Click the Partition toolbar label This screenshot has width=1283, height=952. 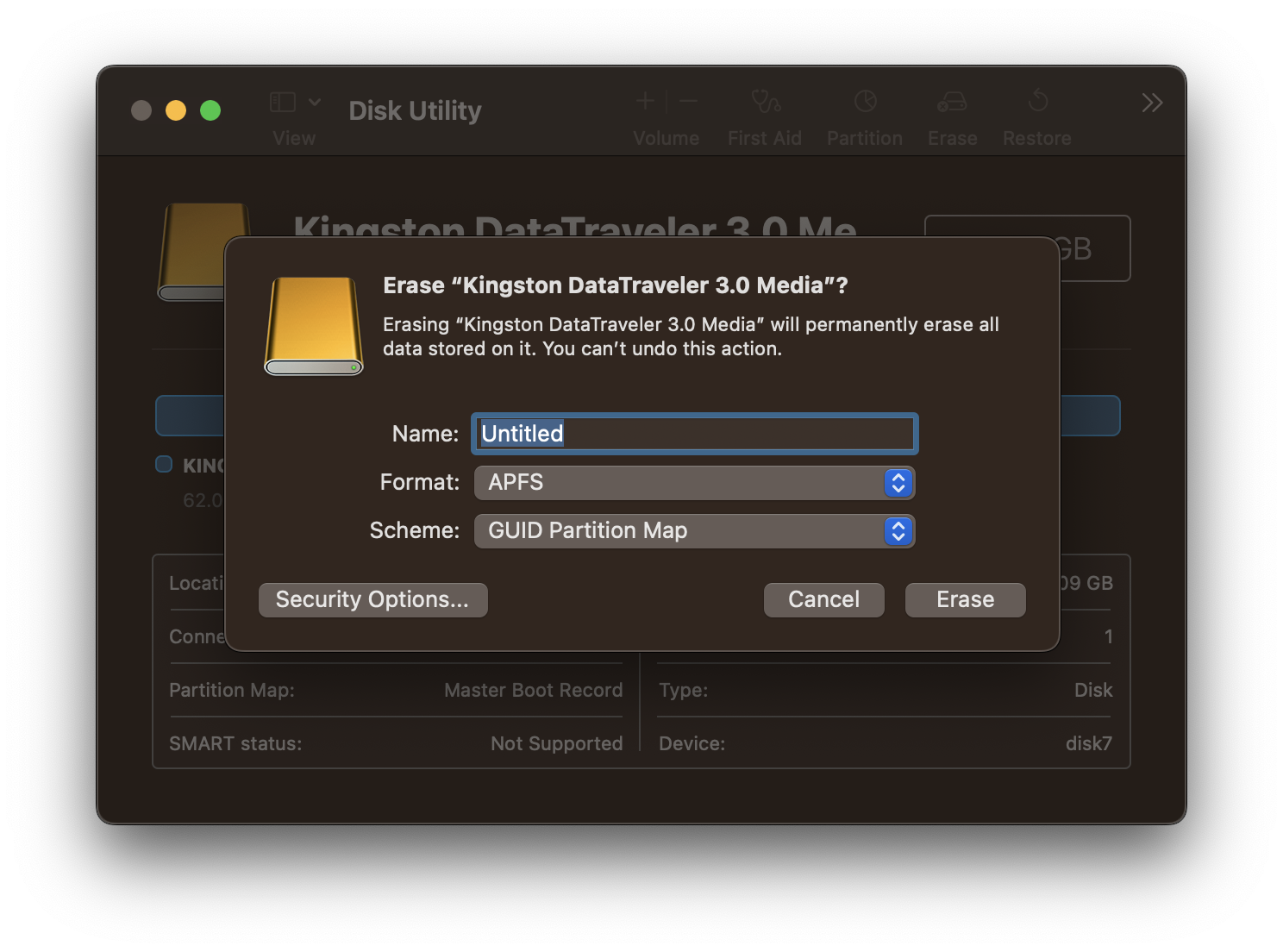(865, 138)
